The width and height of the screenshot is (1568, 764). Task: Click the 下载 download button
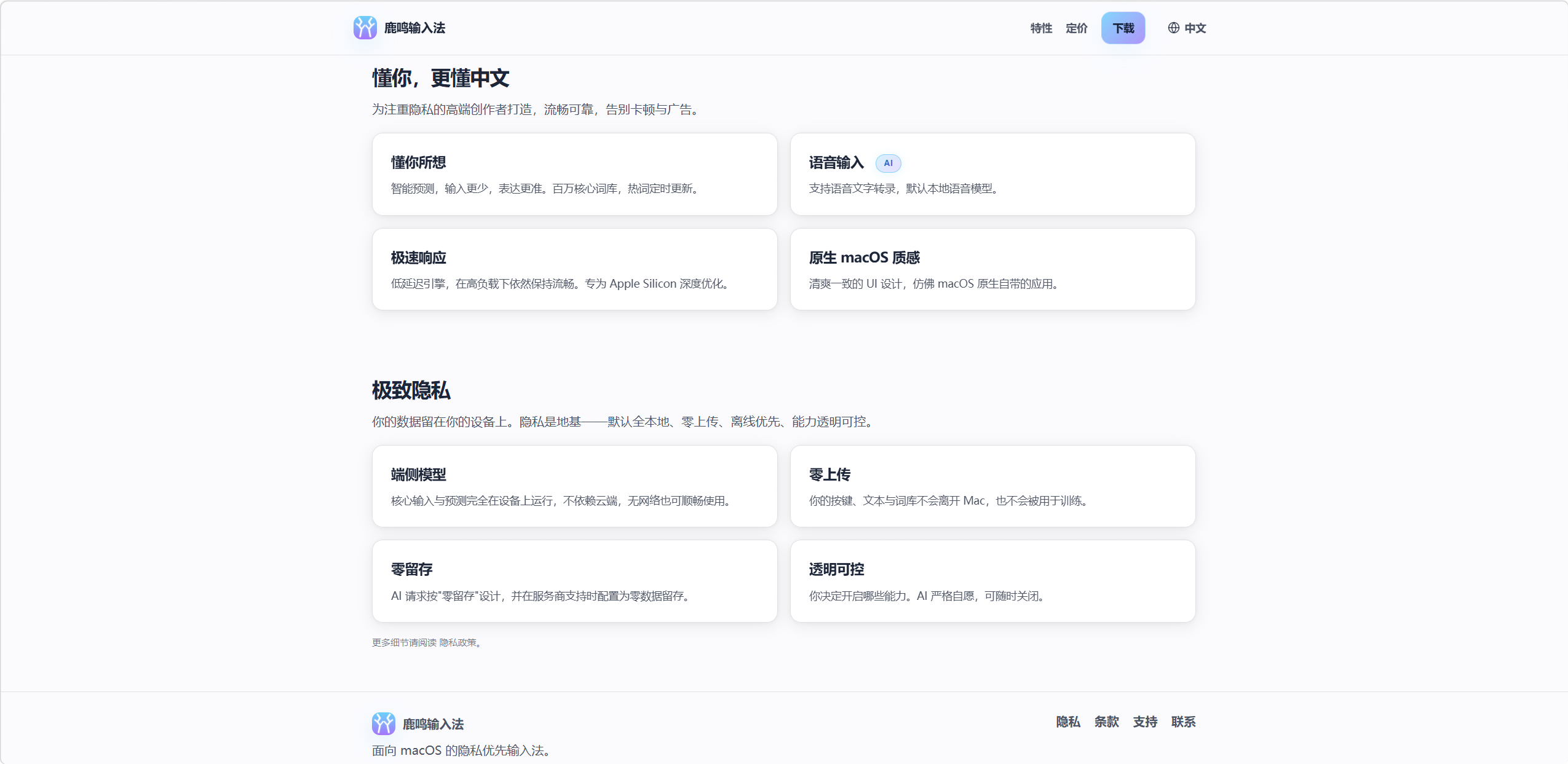[x=1123, y=28]
